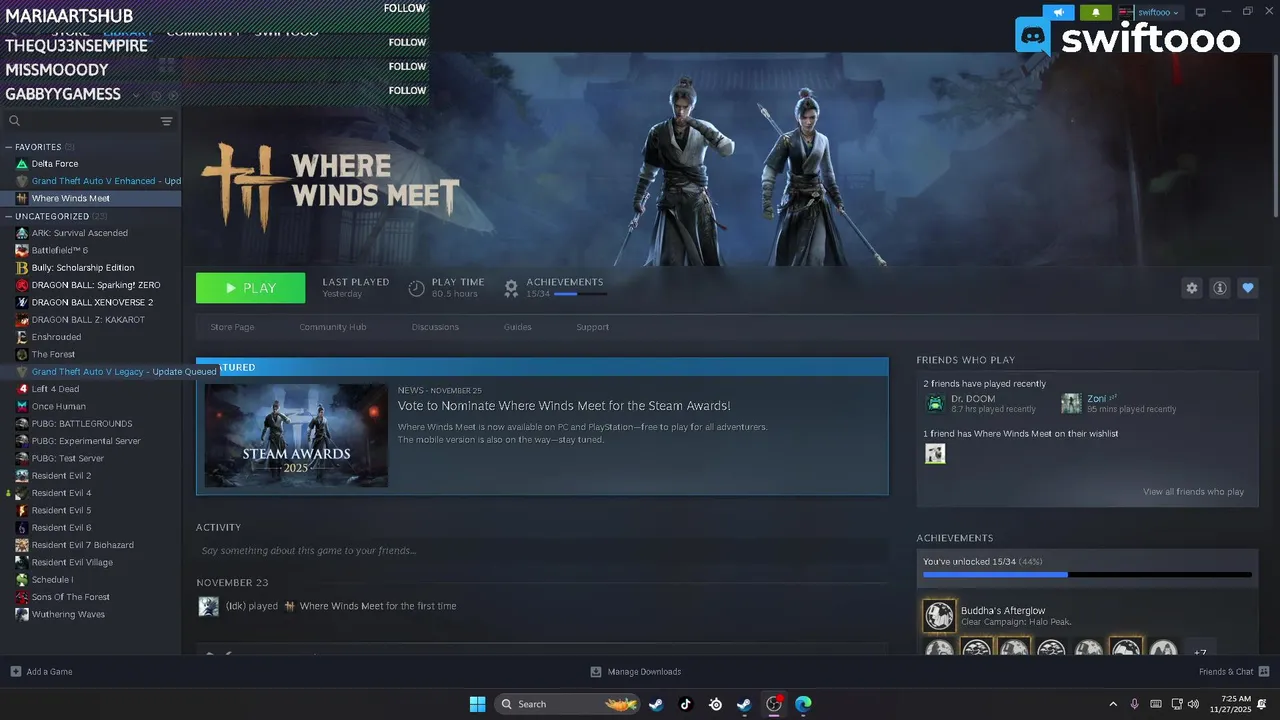Viewport: 1280px width, 720px height.
Task: Select Sons Of The Forest
Action: [70, 597]
